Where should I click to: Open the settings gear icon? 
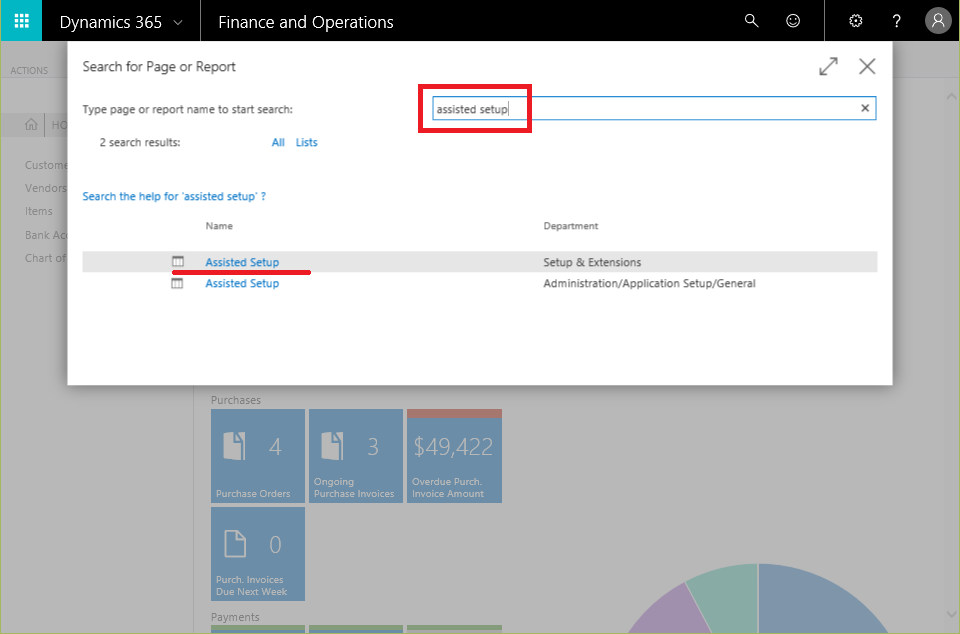coord(856,21)
